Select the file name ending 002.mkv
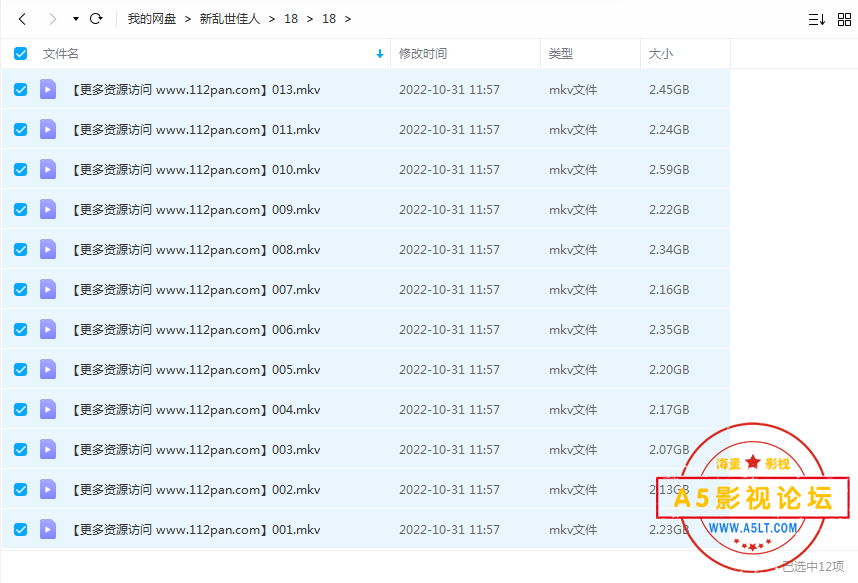858x583 pixels. [195, 489]
